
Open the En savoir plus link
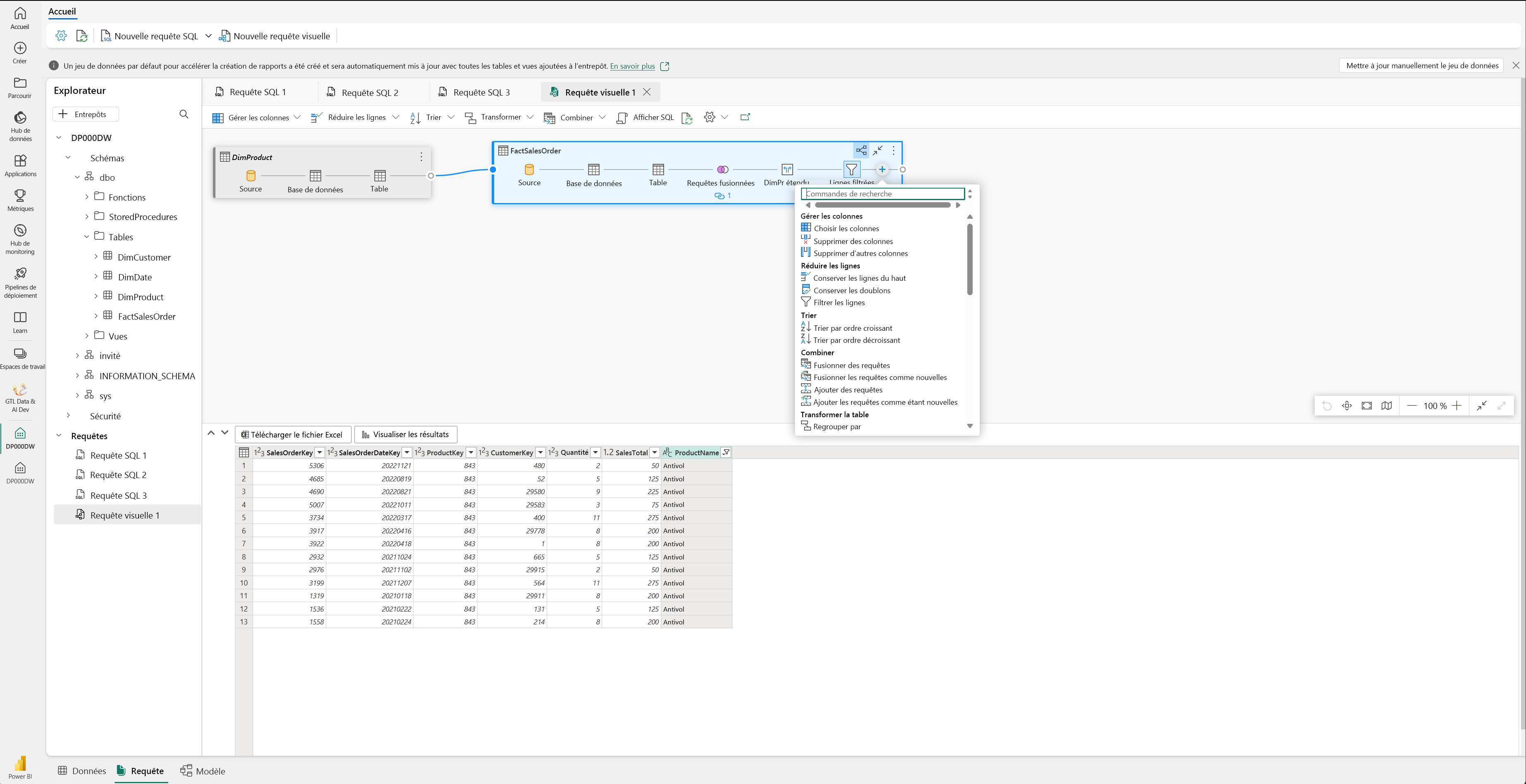click(x=632, y=66)
